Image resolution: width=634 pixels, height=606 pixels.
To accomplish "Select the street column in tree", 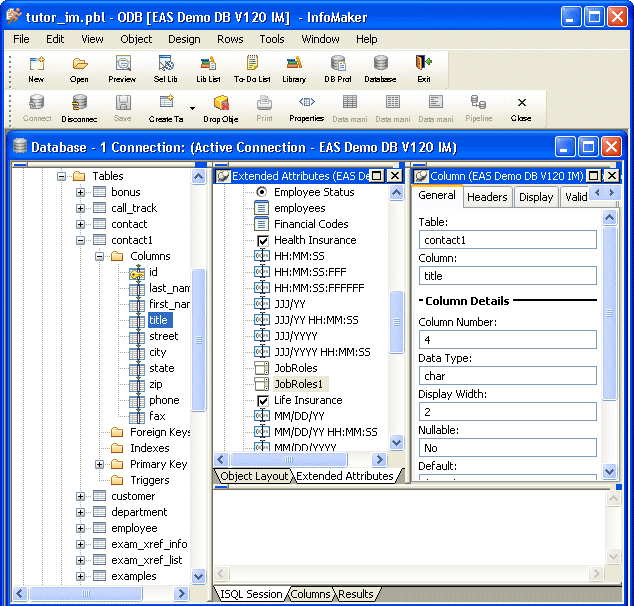I will [x=163, y=336].
